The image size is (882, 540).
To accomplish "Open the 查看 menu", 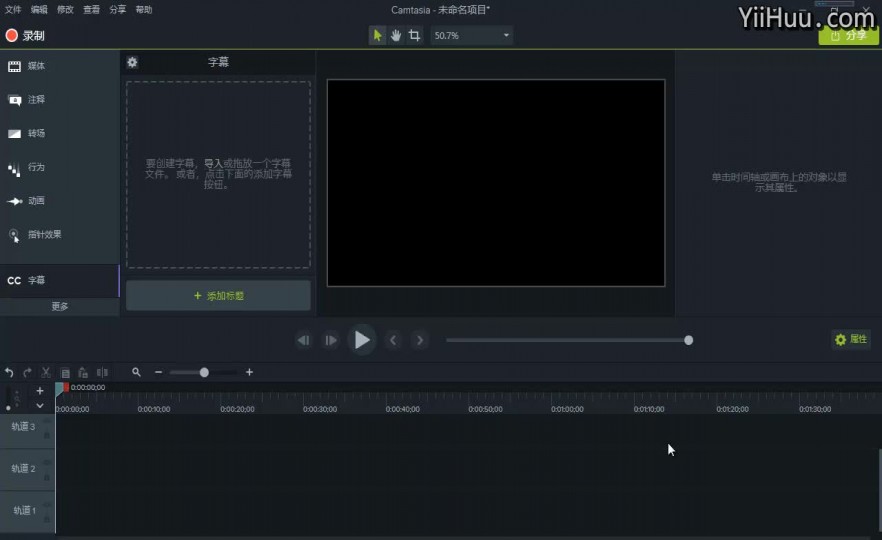I will click(91, 10).
